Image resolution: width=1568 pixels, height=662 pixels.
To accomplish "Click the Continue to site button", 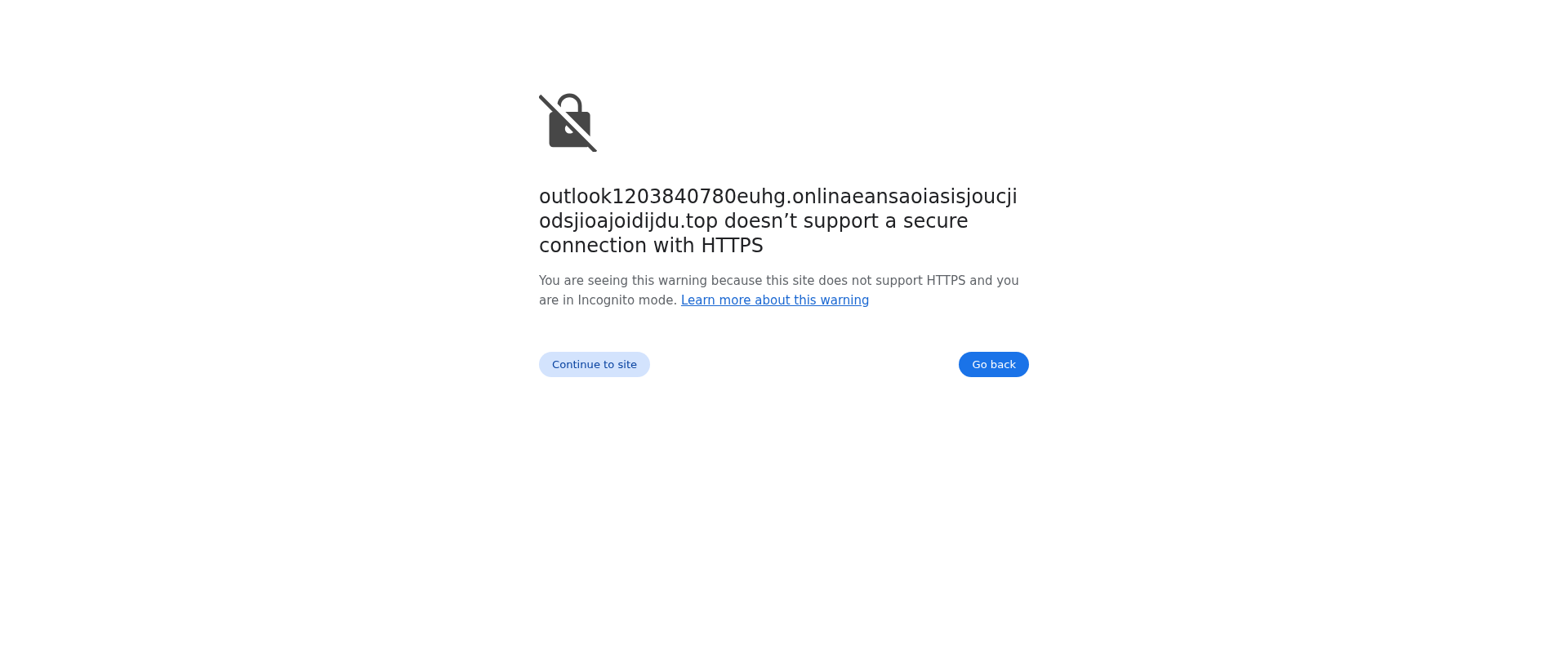I will point(595,365).
